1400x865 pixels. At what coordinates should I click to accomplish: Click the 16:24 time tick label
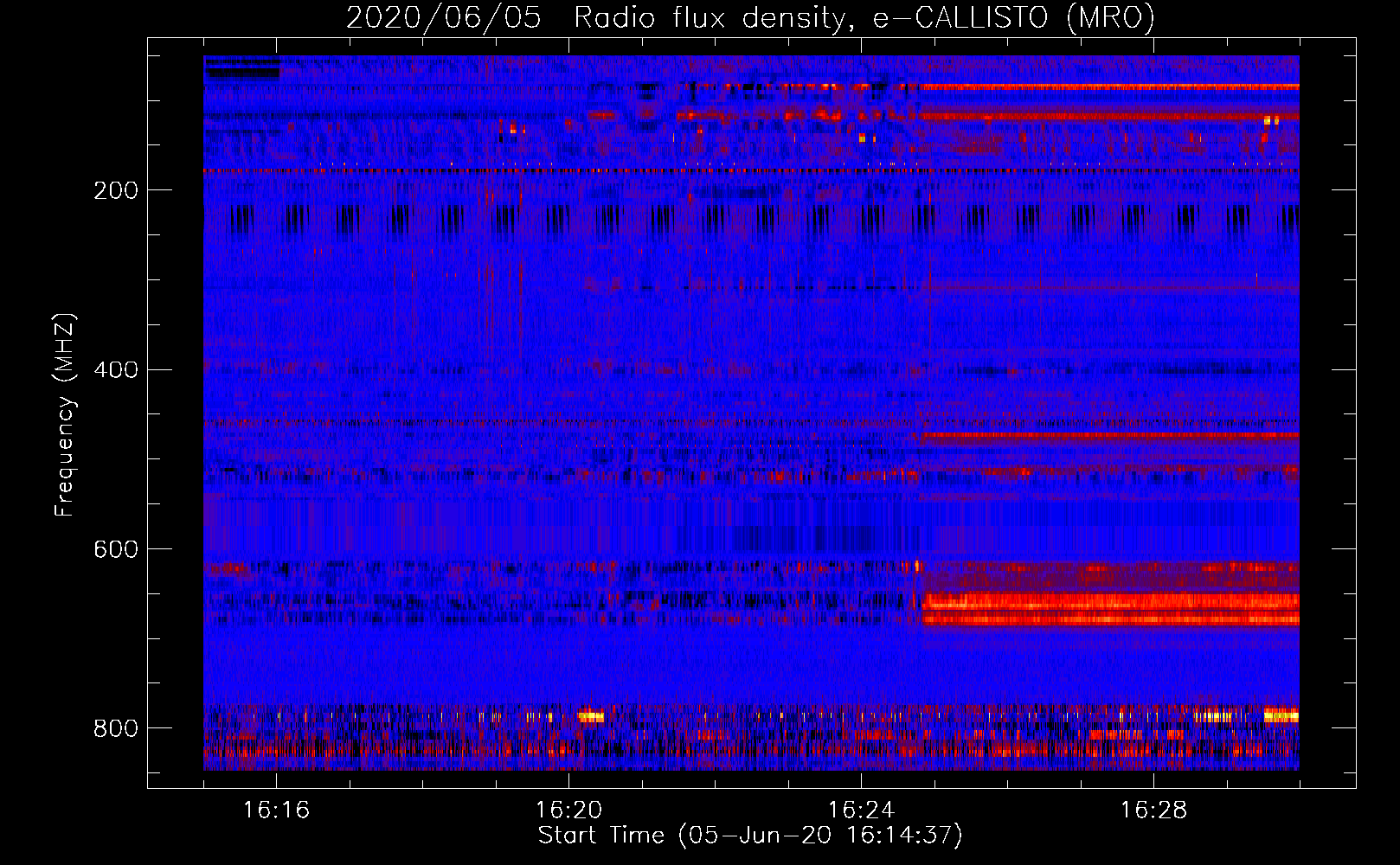(x=861, y=810)
